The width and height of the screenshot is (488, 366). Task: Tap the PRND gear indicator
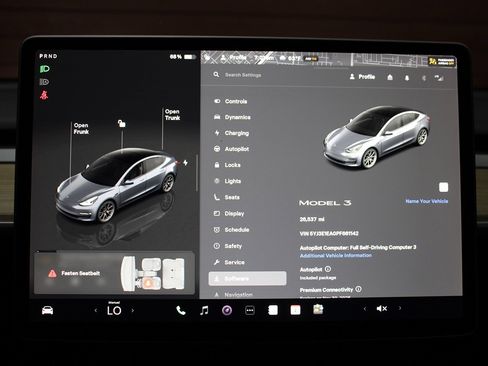(x=48, y=56)
